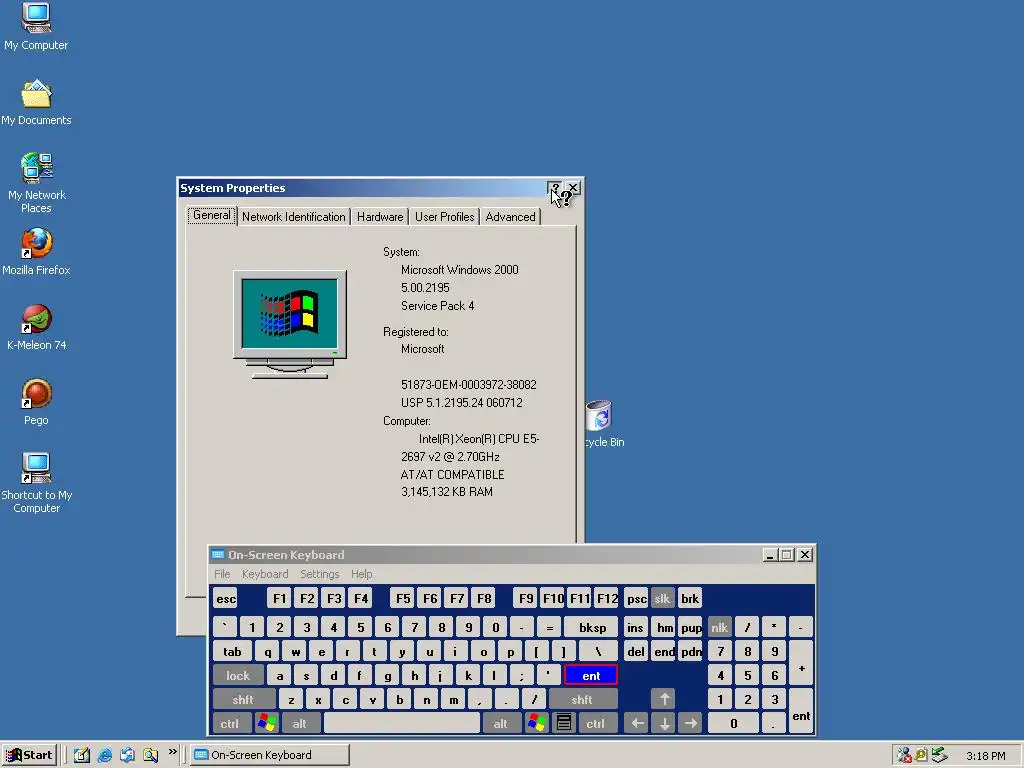Switch to the Network Identification tab

(293, 217)
